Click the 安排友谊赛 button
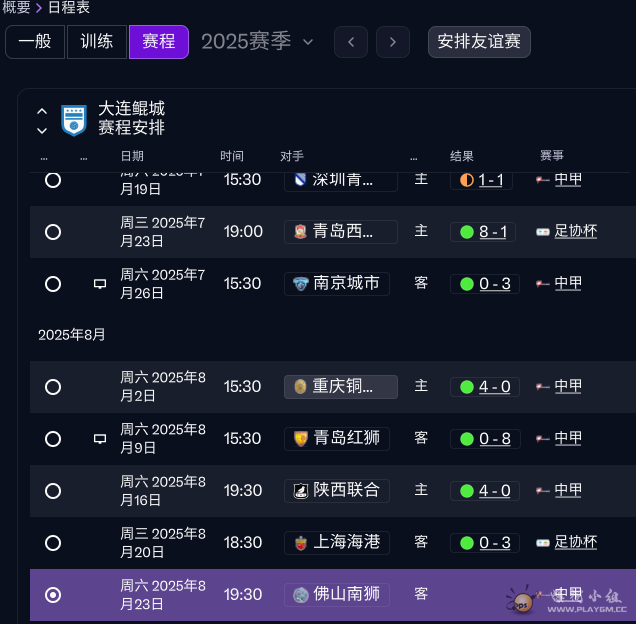Viewport: 636px width, 624px height. click(x=479, y=42)
